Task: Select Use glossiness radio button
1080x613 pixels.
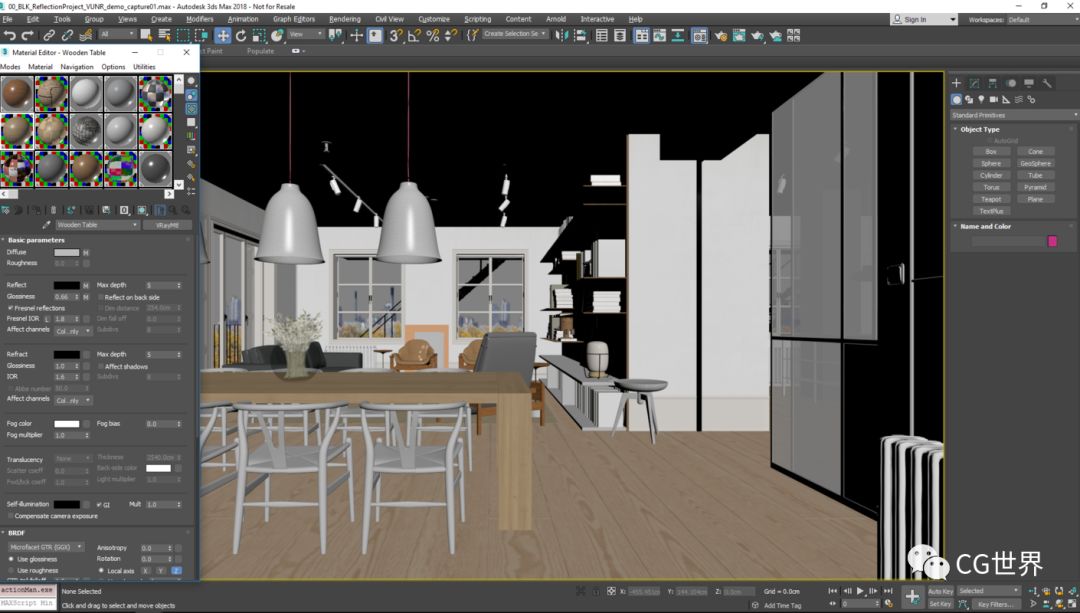Action: 11,559
